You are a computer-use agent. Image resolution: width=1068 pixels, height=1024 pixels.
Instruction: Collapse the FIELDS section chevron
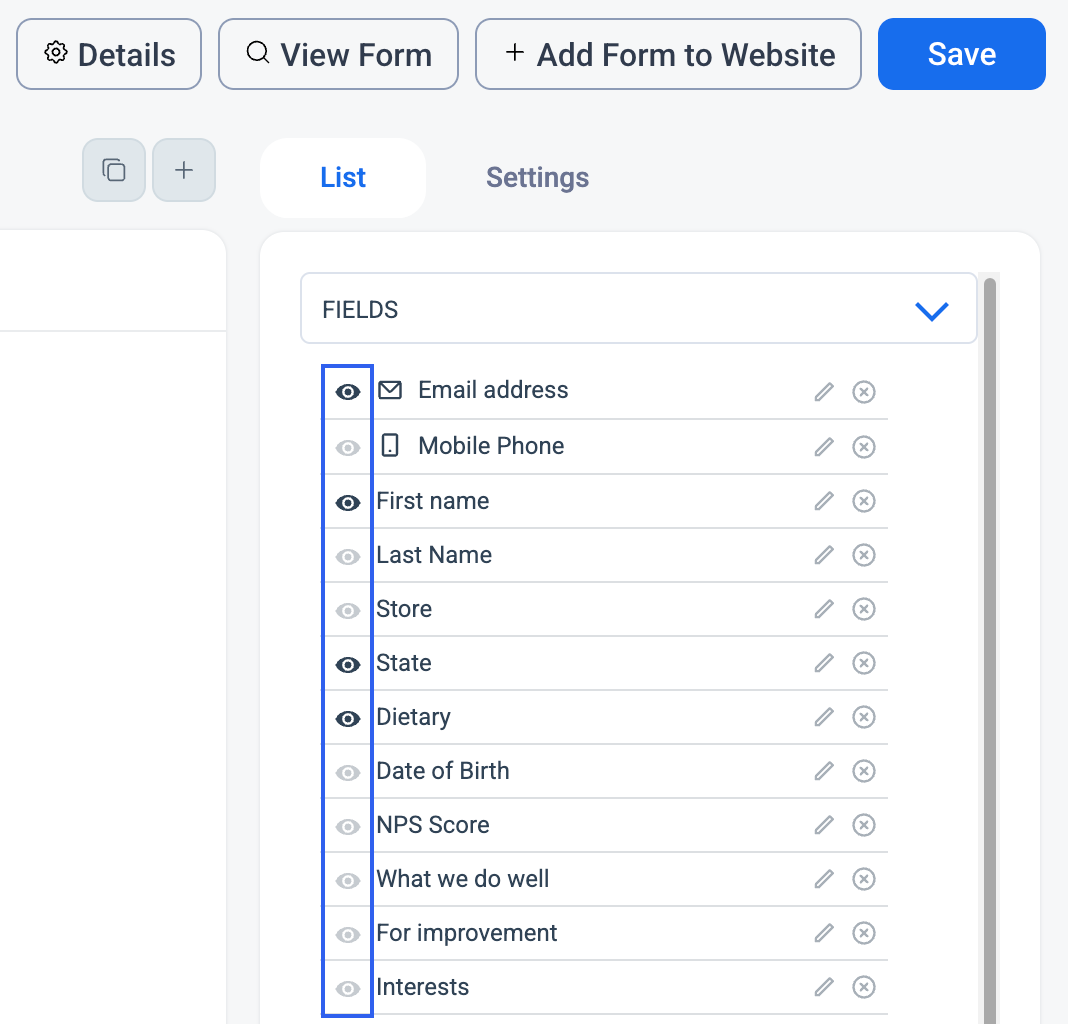932,311
